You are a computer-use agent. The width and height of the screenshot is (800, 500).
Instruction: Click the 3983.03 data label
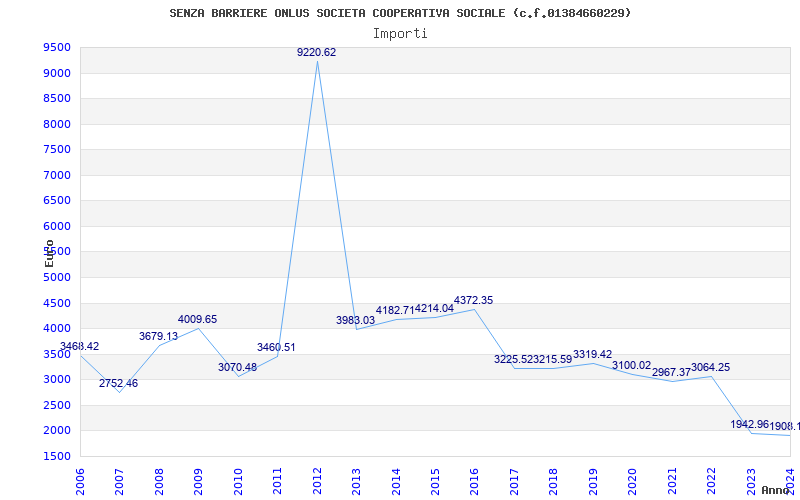pyautogui.click(x=356, y=321)
